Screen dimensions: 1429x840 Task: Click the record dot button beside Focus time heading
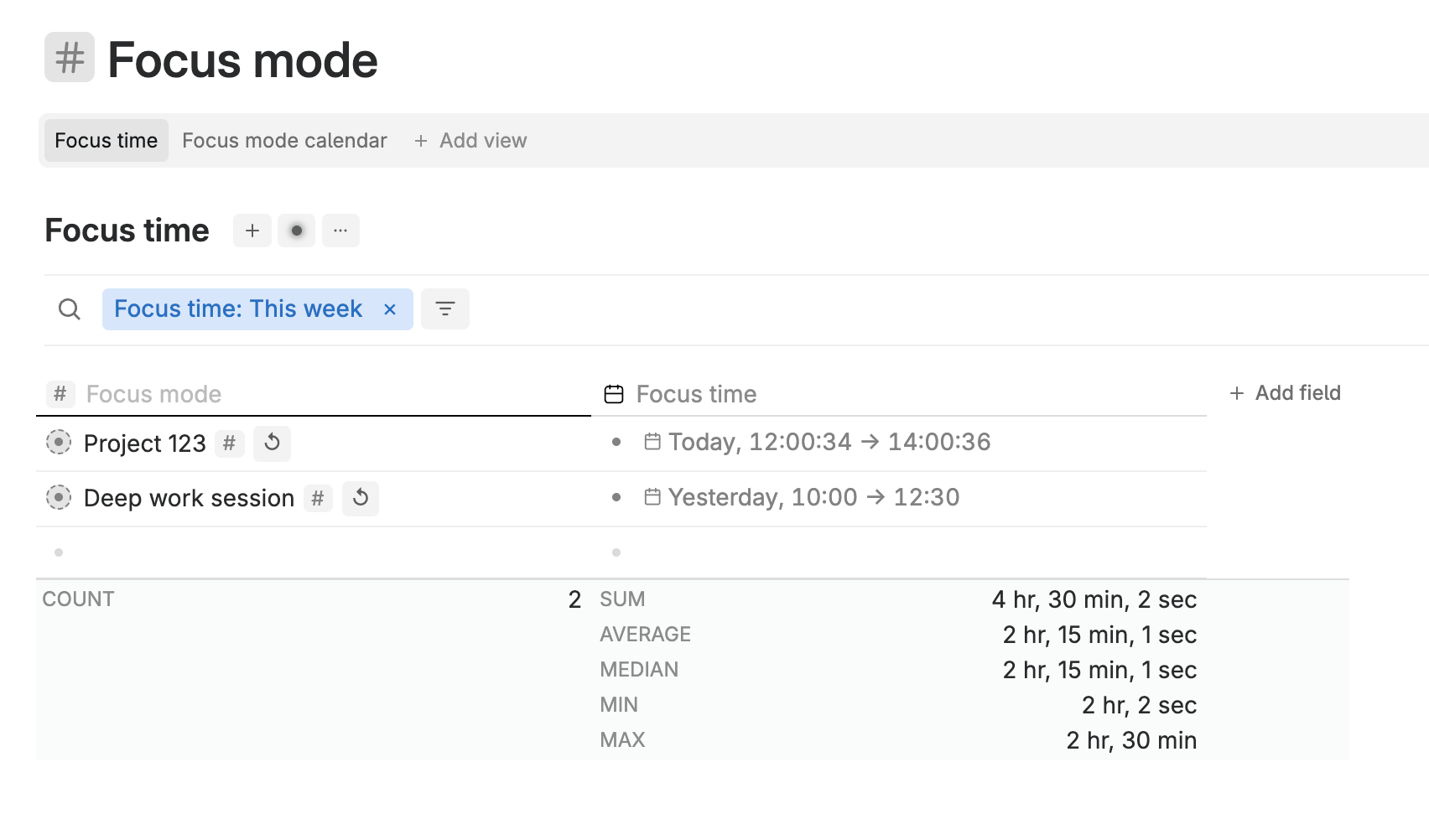(x=296, y=231)
